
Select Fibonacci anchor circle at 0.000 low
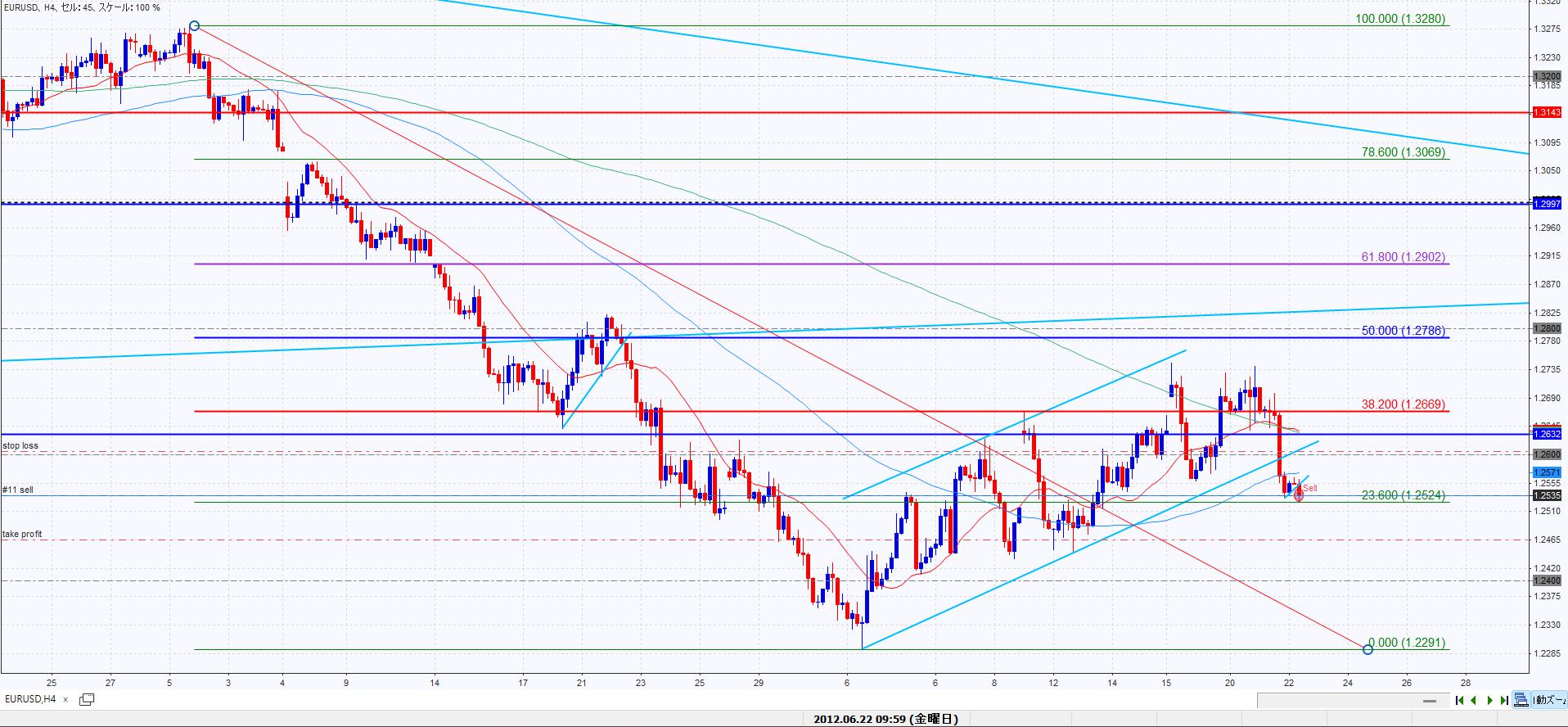pyautogui.click(x=1367, y=649)
